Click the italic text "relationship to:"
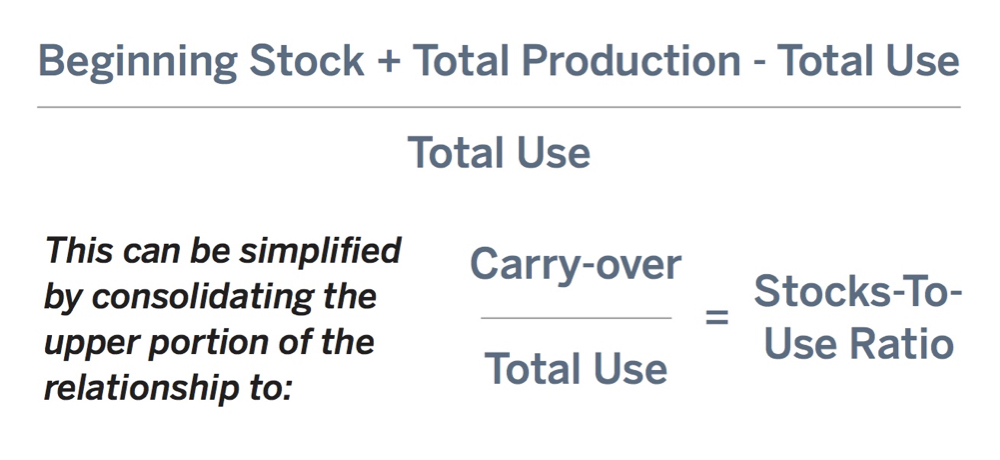The height and width of the screenshot is (460, 1000). click(168, 387)
